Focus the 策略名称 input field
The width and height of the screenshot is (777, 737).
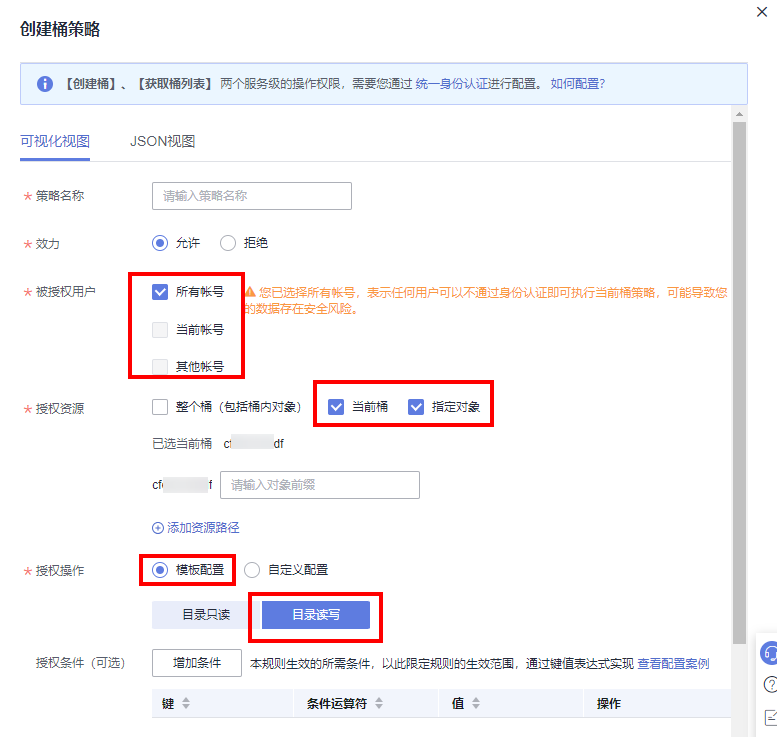(252, 196)
